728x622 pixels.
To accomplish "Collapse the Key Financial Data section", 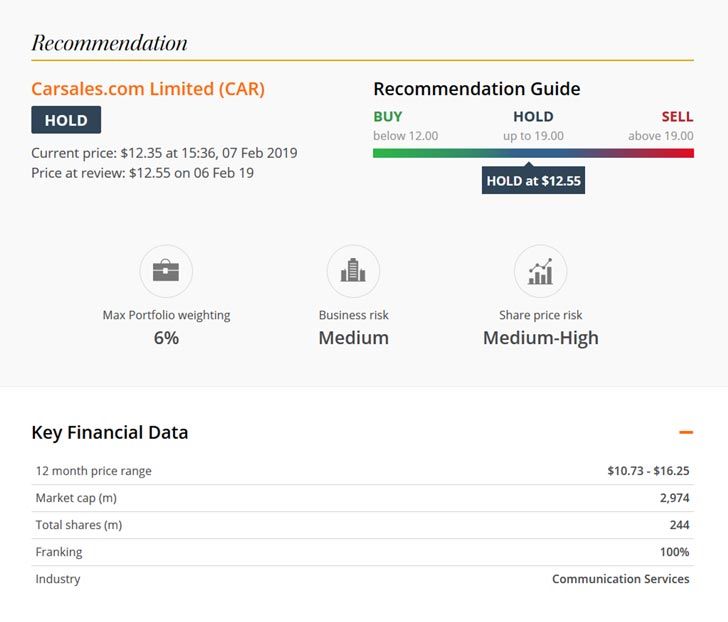I will pos(686,433).
